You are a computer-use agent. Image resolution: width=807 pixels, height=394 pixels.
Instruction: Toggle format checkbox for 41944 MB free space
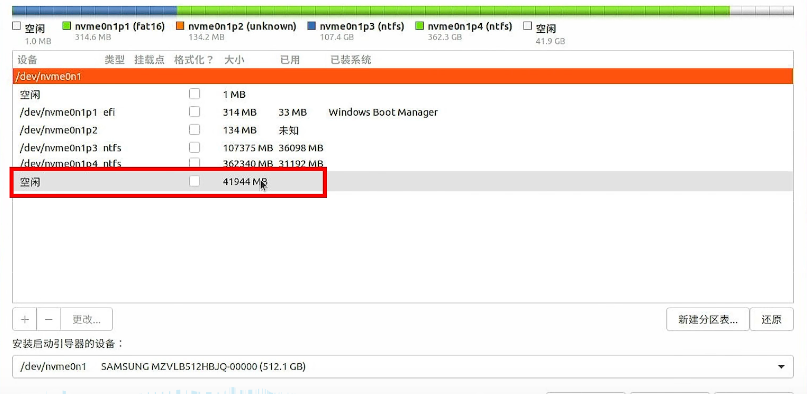[x=194, y=181]
